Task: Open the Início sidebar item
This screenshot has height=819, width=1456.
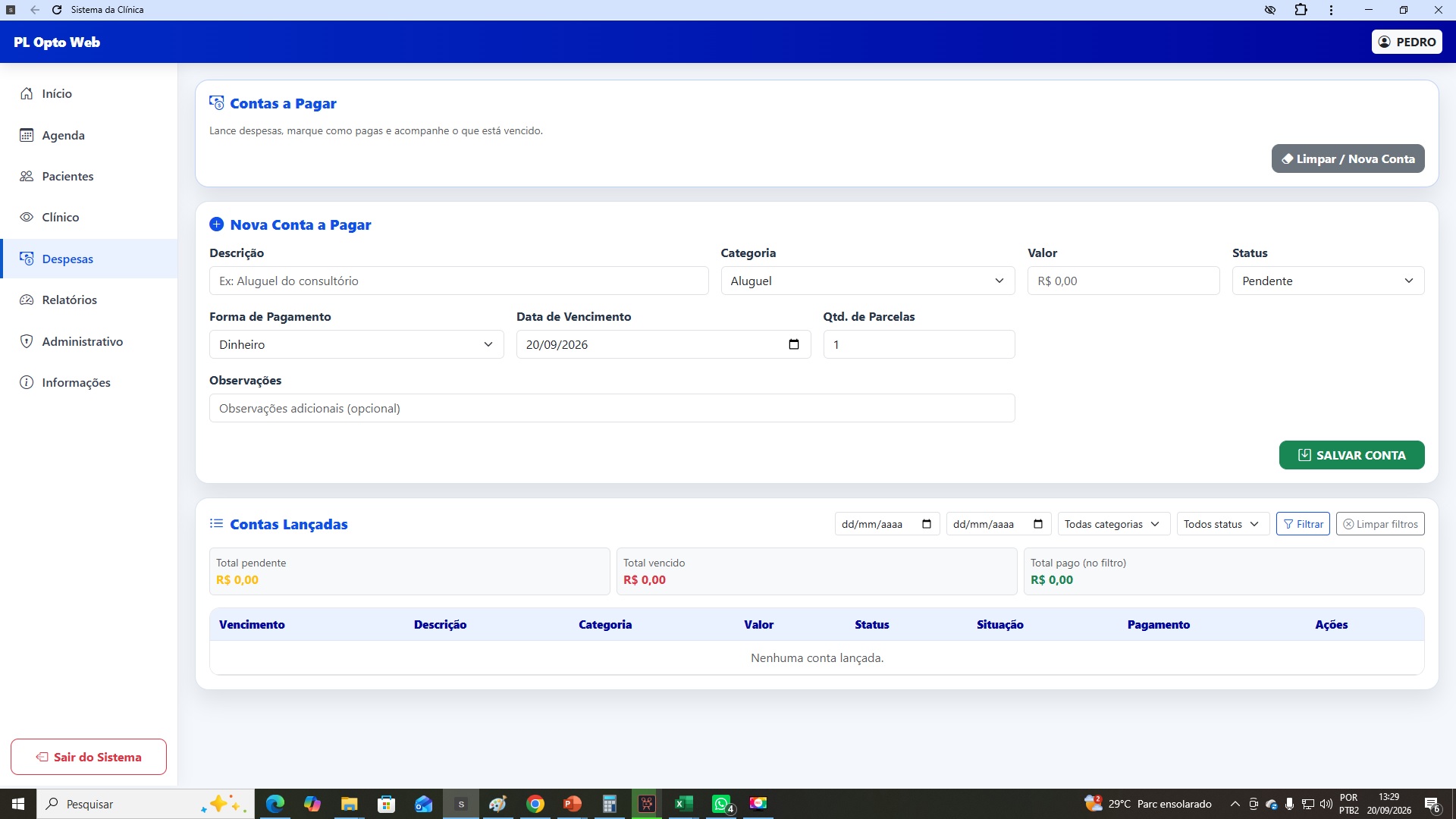Action: pos(89,93)
